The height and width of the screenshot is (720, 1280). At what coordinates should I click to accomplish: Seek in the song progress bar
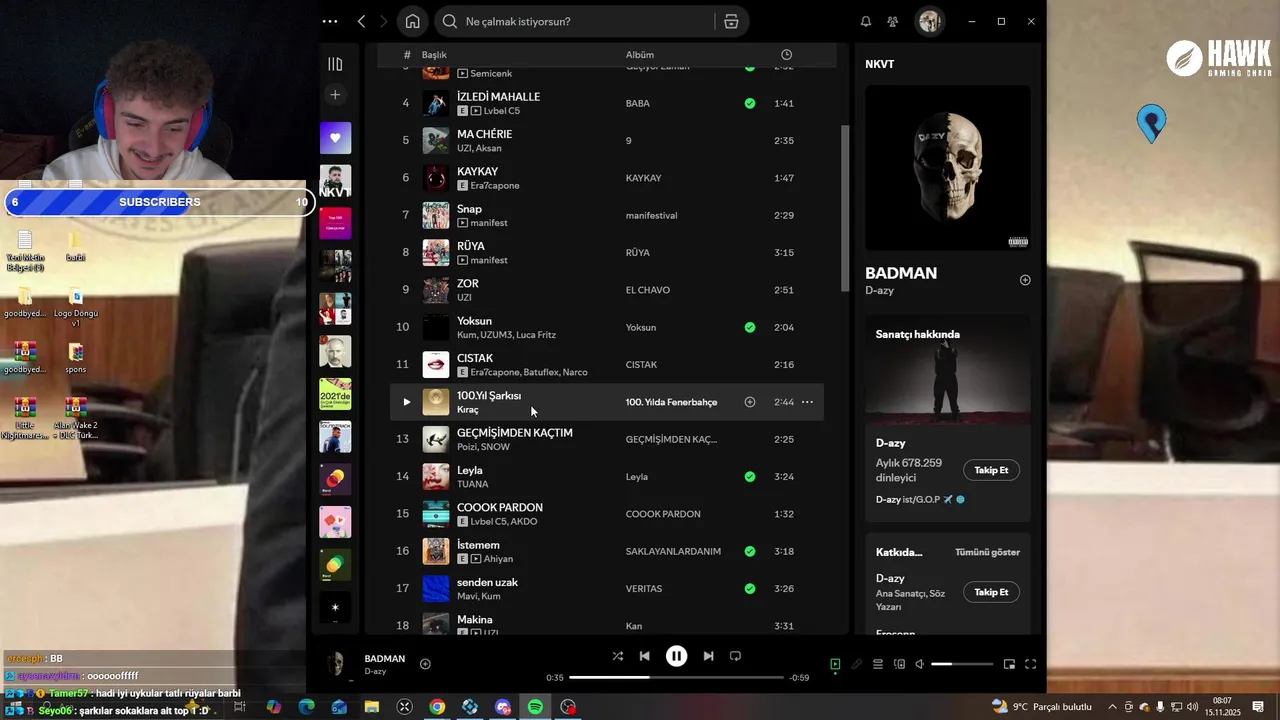(675, 678)
